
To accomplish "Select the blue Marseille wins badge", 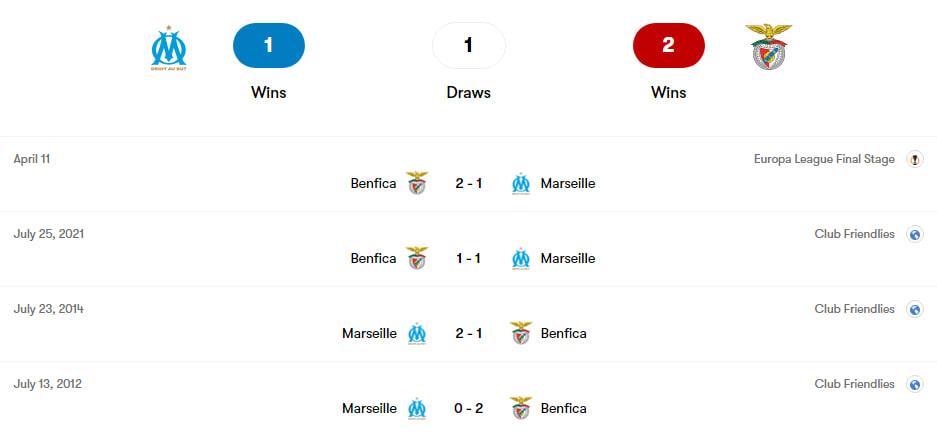I will pyautogui.click(x=268, y=45).
